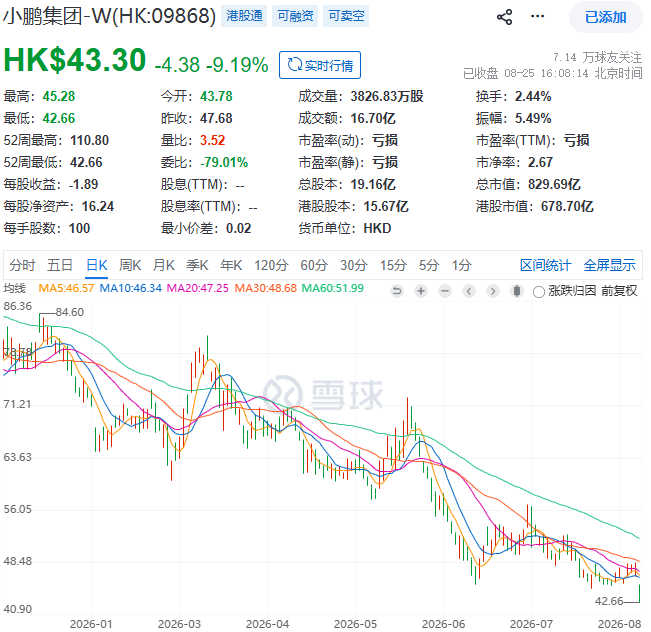
Task: Select the 月K chart tab
Action: pyautogui.click(x=164, y=265)
